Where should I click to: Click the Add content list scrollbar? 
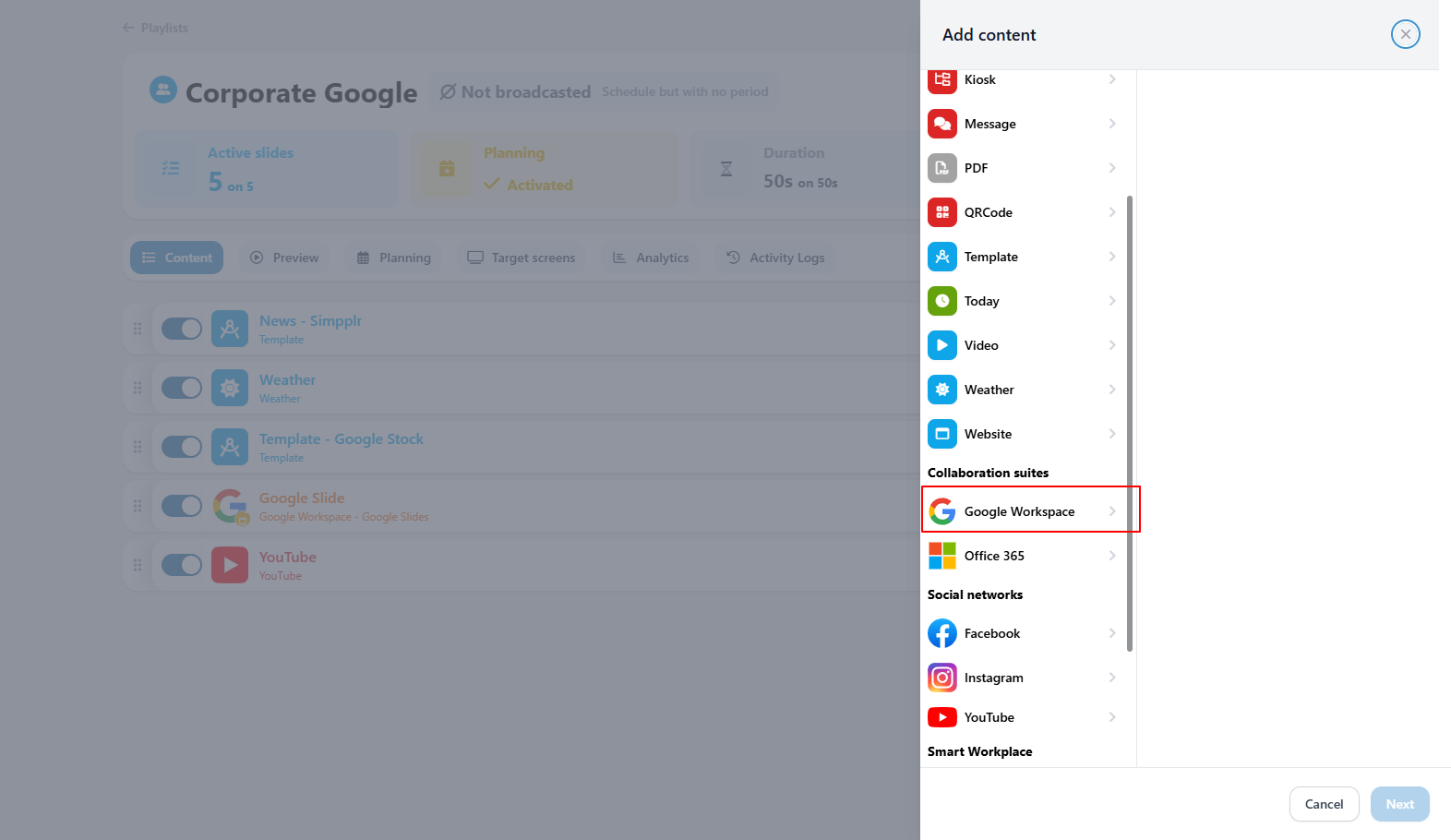pyautogui.click(x=1130, y=423)
